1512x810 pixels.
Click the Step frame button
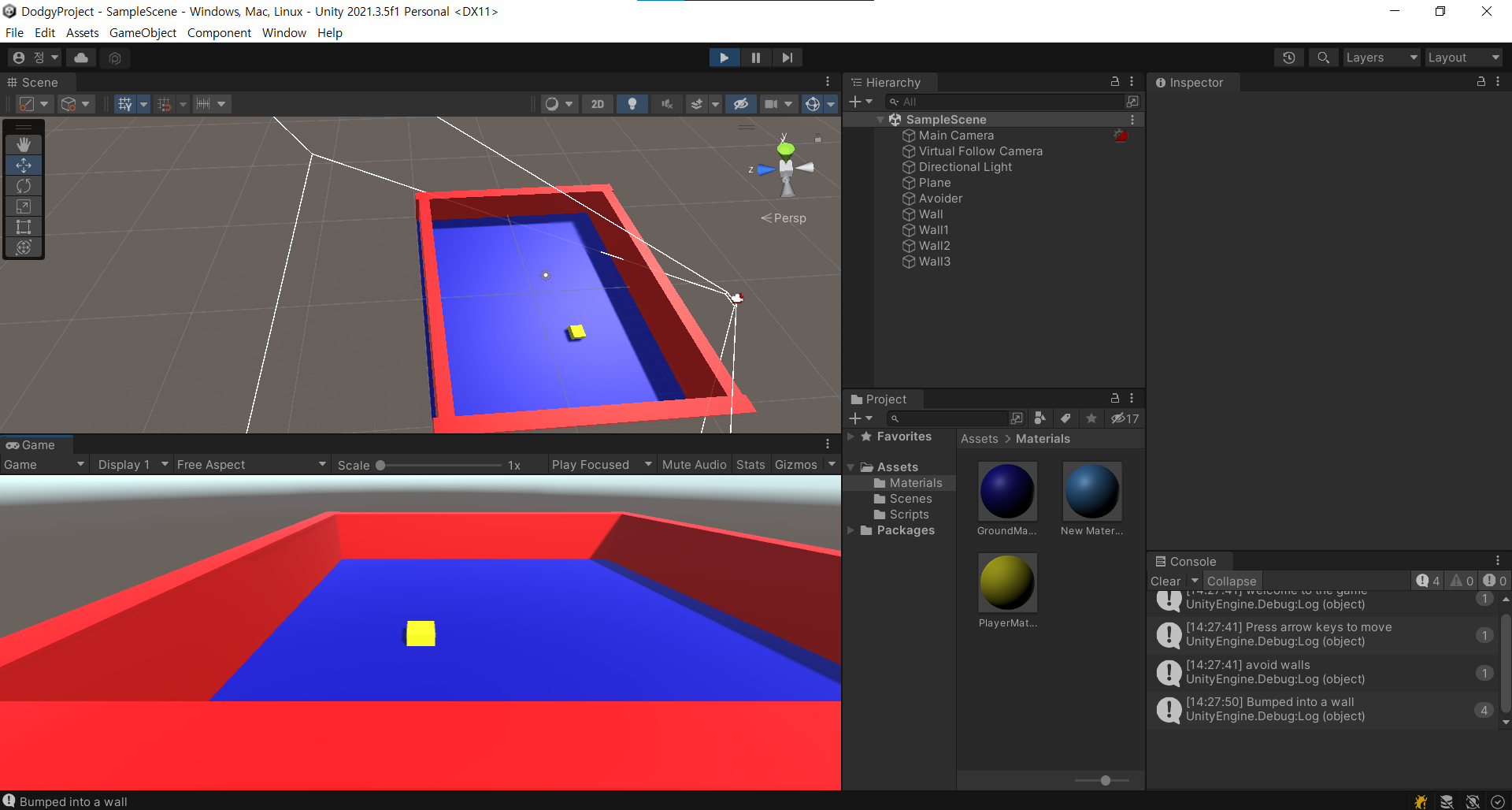[787, 58]
